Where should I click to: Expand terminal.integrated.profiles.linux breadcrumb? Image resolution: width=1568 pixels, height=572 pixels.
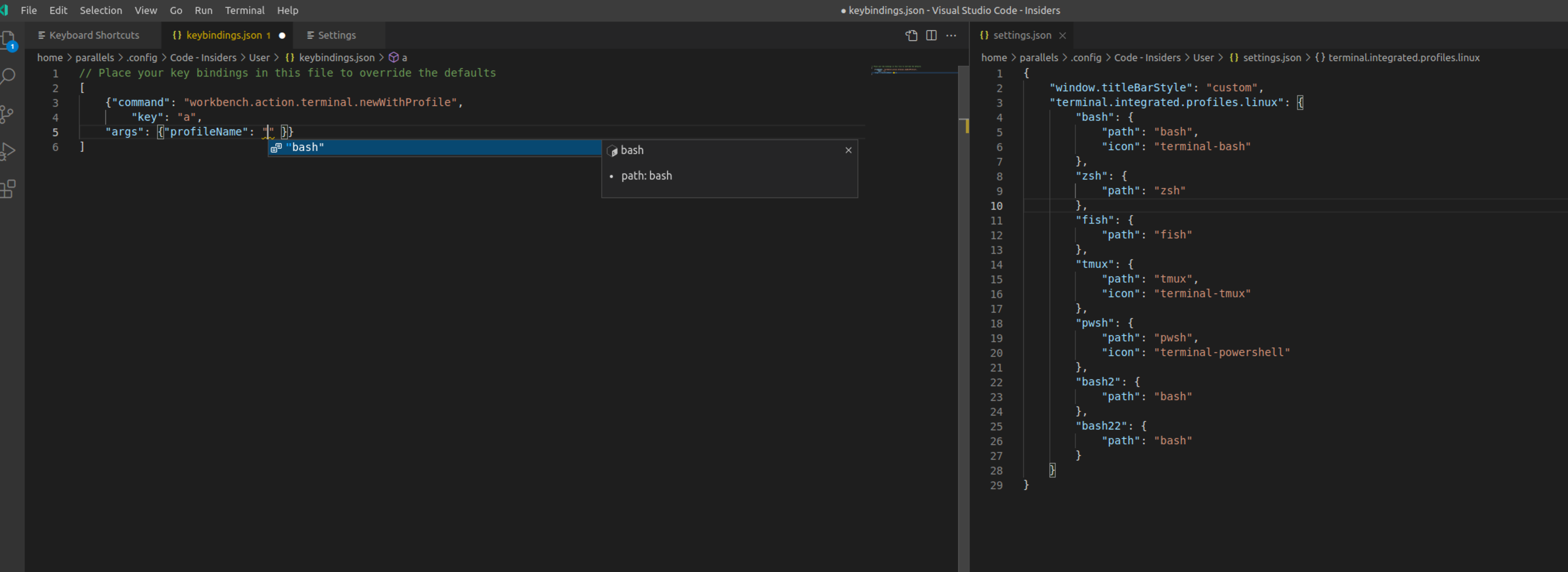point(1403,57)
